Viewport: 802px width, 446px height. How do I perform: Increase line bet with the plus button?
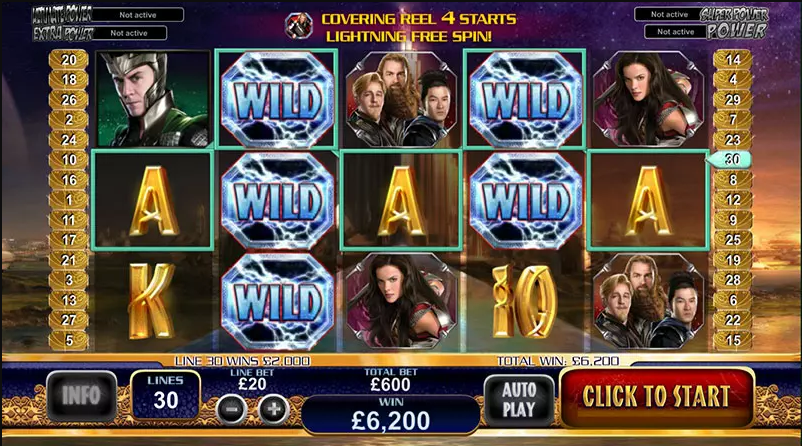(x=274, y=409)
